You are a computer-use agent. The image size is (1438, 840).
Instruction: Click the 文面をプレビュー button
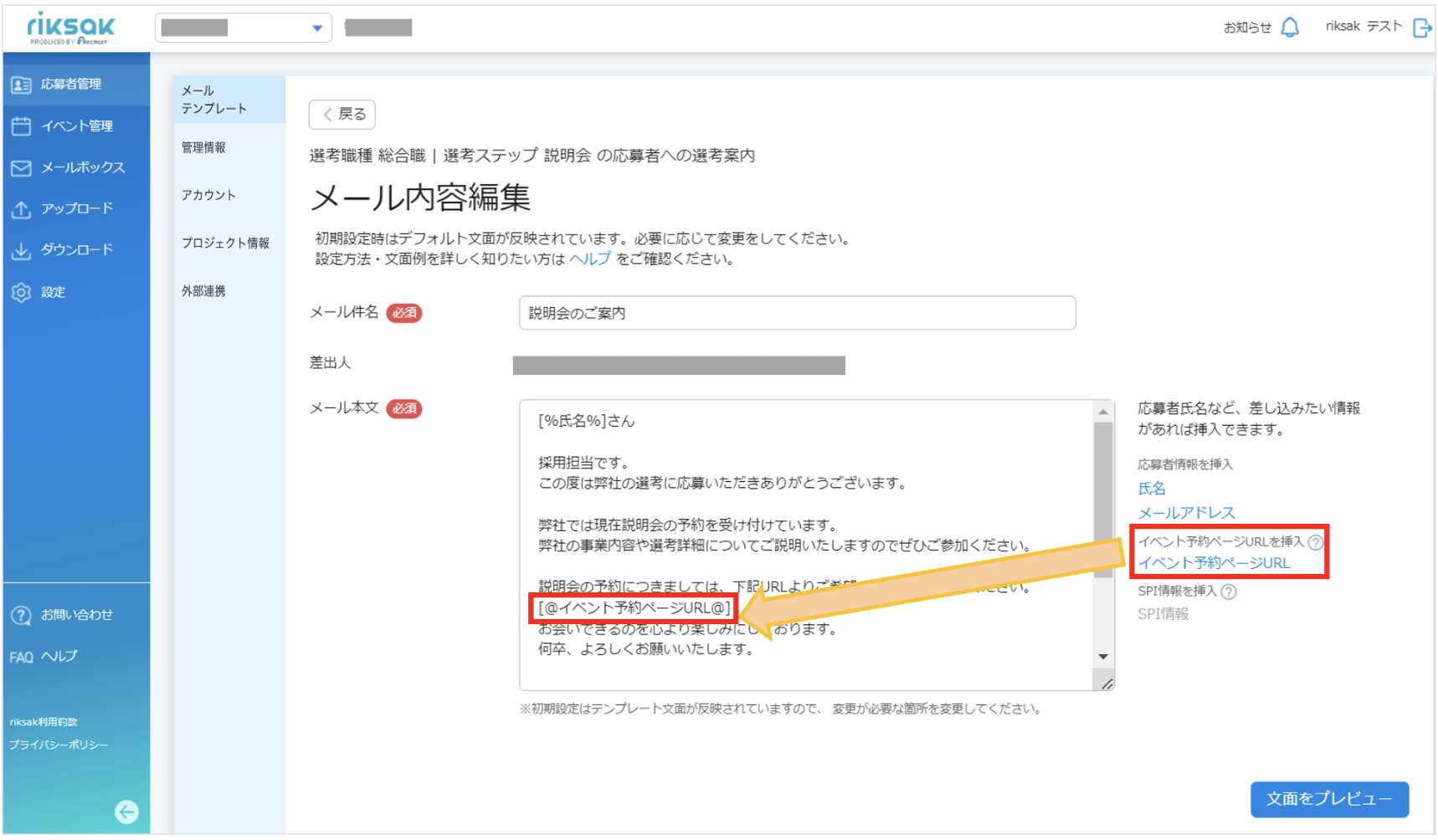point(1329,799)
